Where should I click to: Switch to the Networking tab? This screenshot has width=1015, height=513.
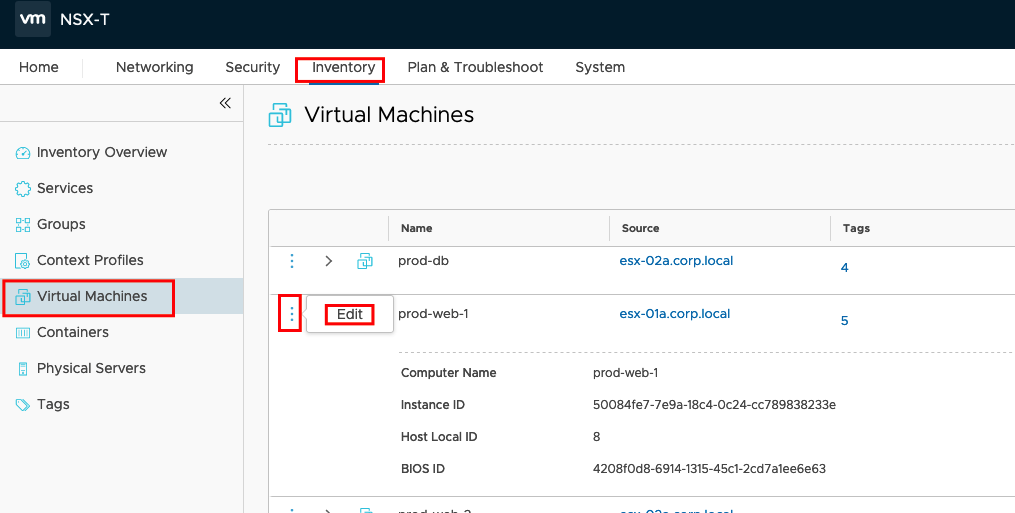click(x=155, y=67)
